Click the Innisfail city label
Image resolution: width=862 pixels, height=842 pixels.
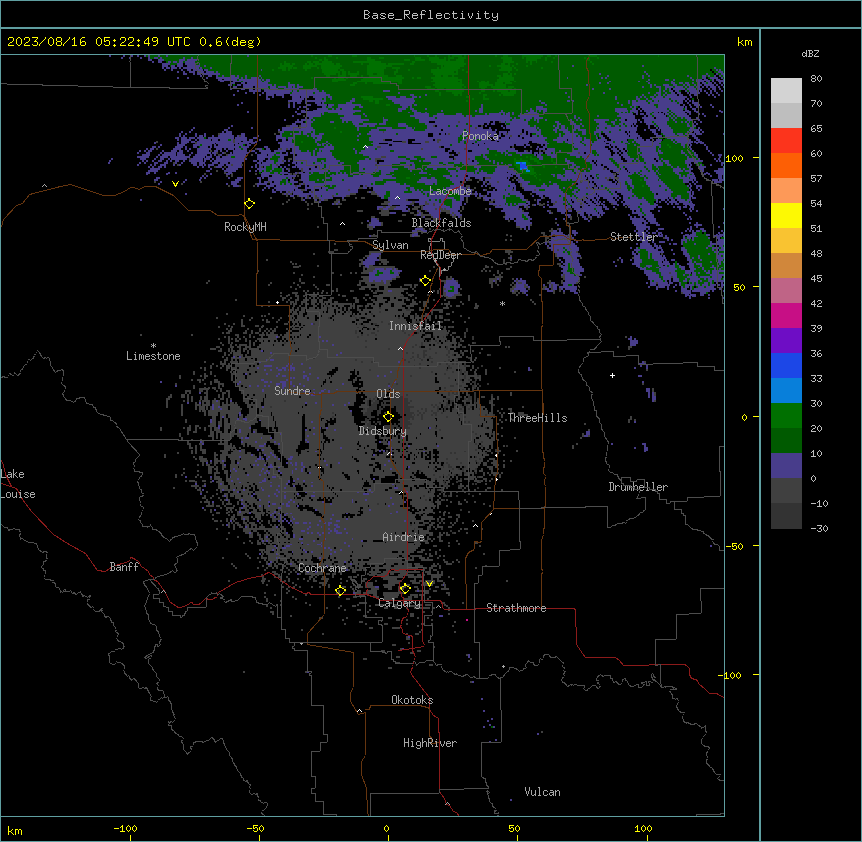(415, 326)
